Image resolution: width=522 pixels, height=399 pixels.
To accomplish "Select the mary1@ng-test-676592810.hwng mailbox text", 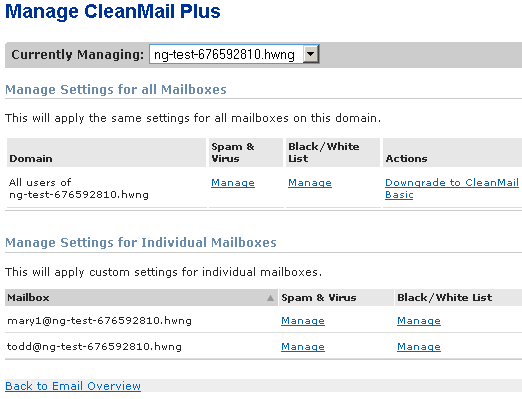I will (99, 321).
